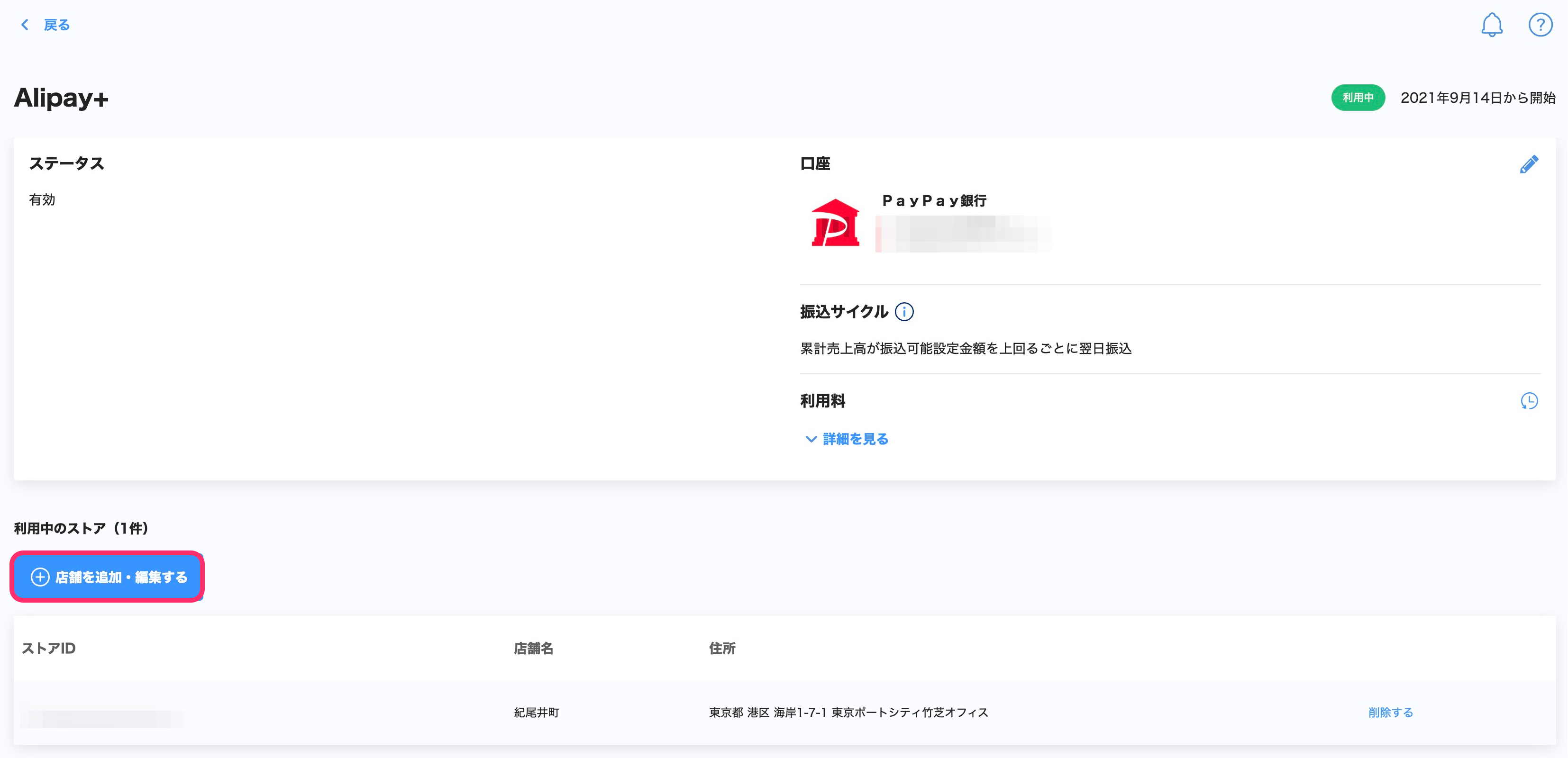Select the 住所 column header
Viewport: 1568px width, 758px height.
point(722,649)
